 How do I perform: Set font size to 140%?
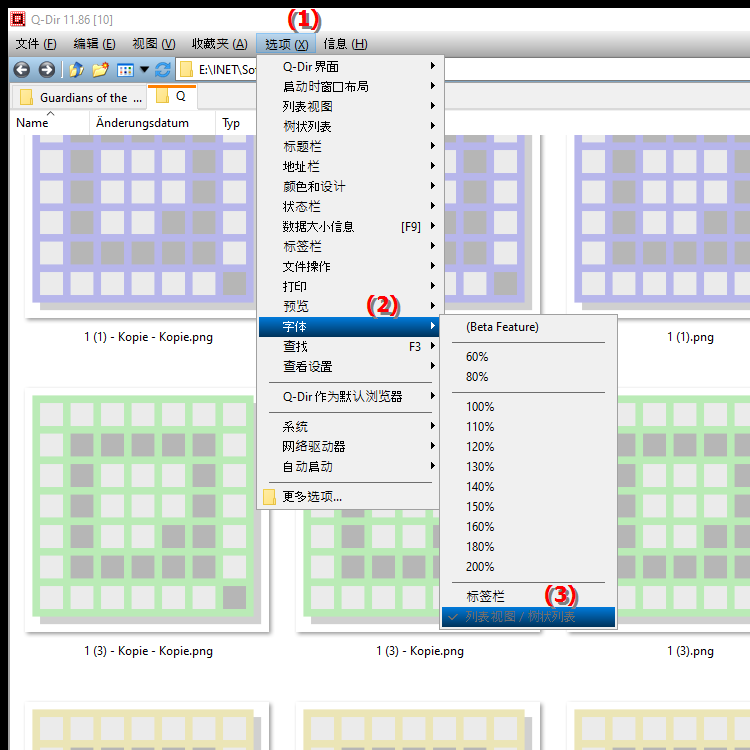[x=529, y=487]
